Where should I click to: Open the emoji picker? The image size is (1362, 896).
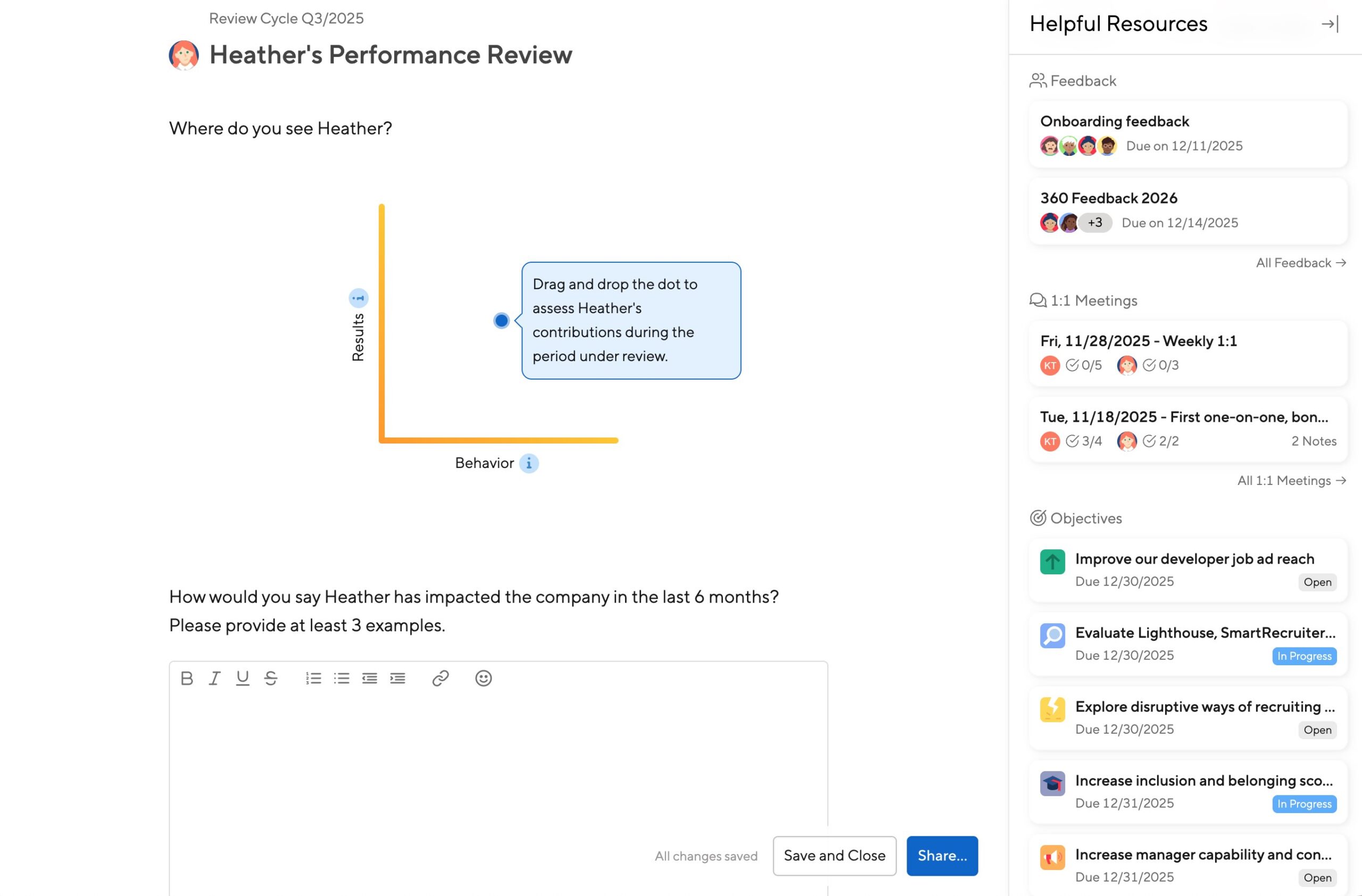pos(484,678)
